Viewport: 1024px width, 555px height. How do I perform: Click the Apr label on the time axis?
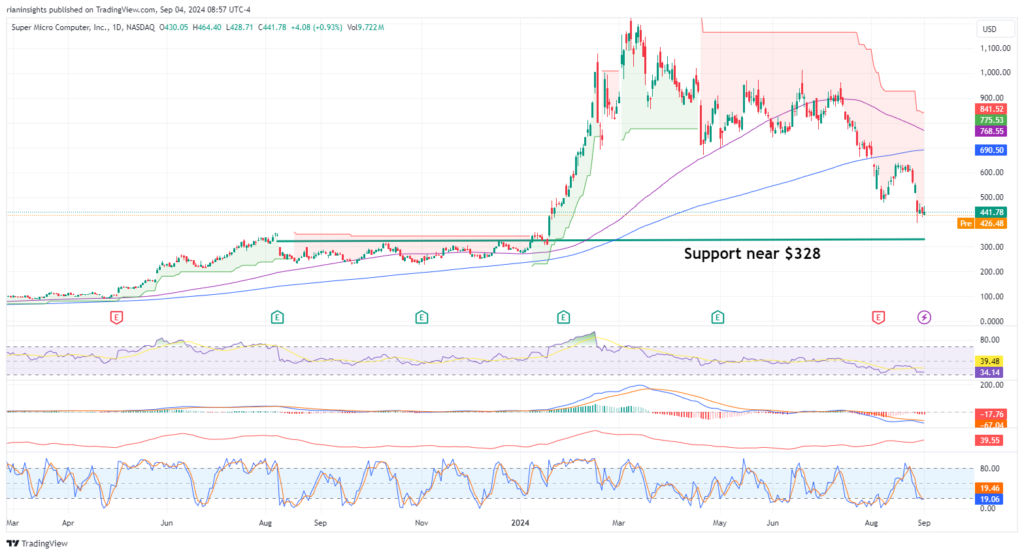coord(68,523)
